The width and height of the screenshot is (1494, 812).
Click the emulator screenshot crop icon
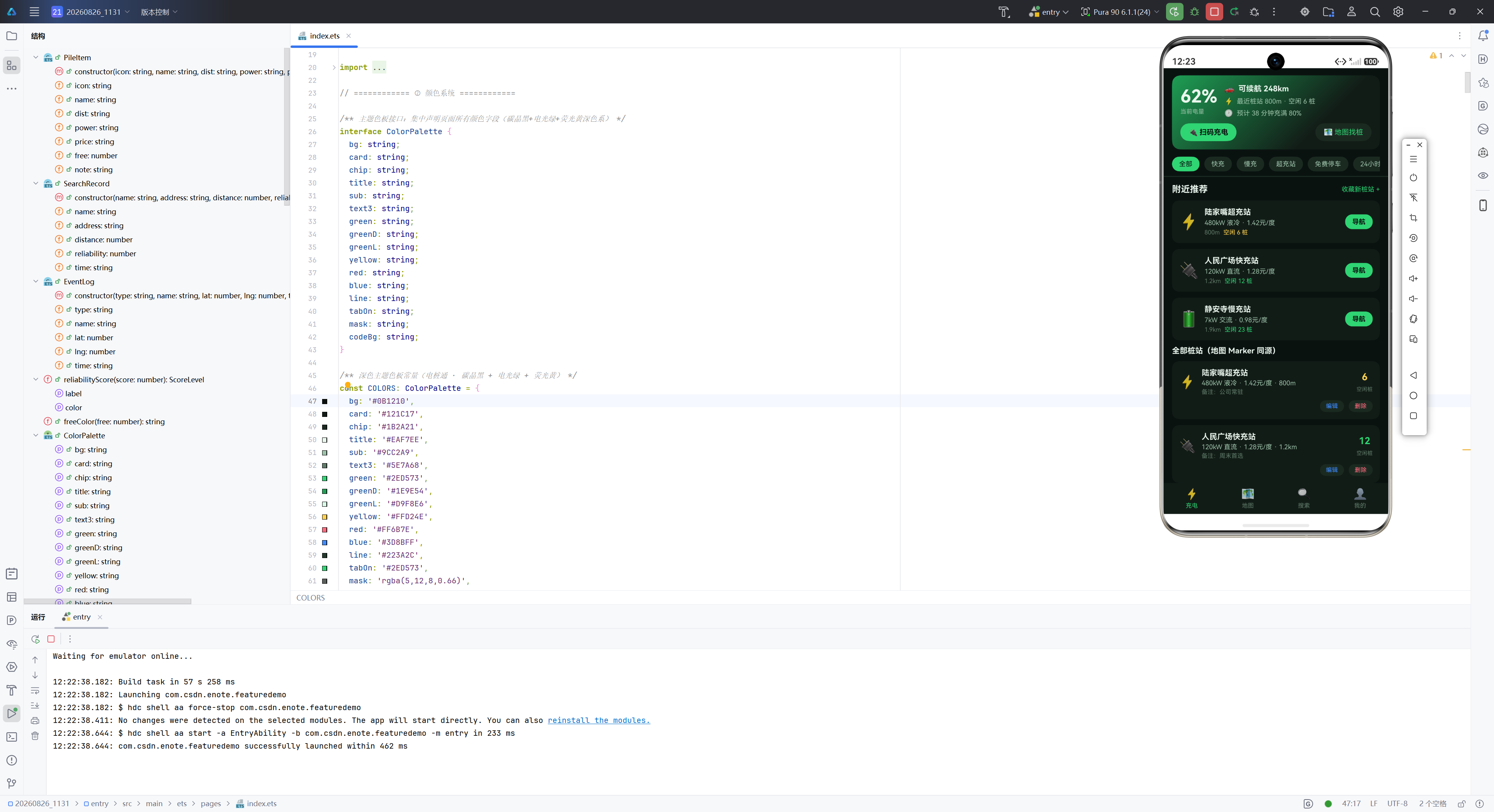tap(1413, 218)
